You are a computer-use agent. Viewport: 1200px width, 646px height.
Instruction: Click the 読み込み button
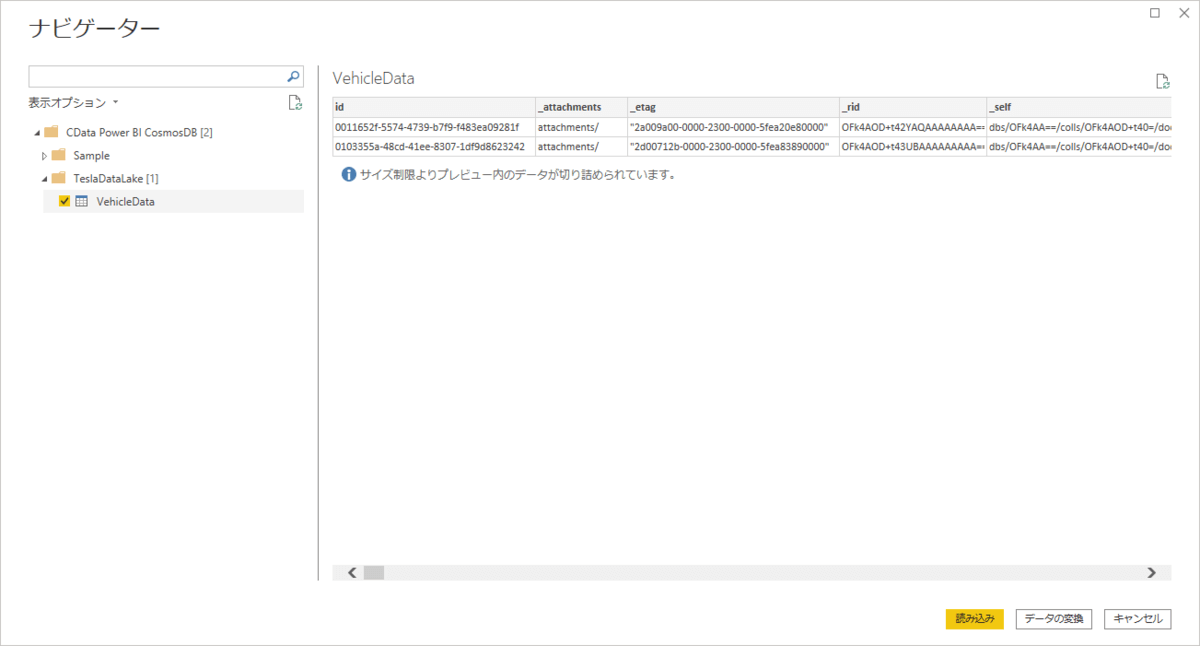[974, 619]
